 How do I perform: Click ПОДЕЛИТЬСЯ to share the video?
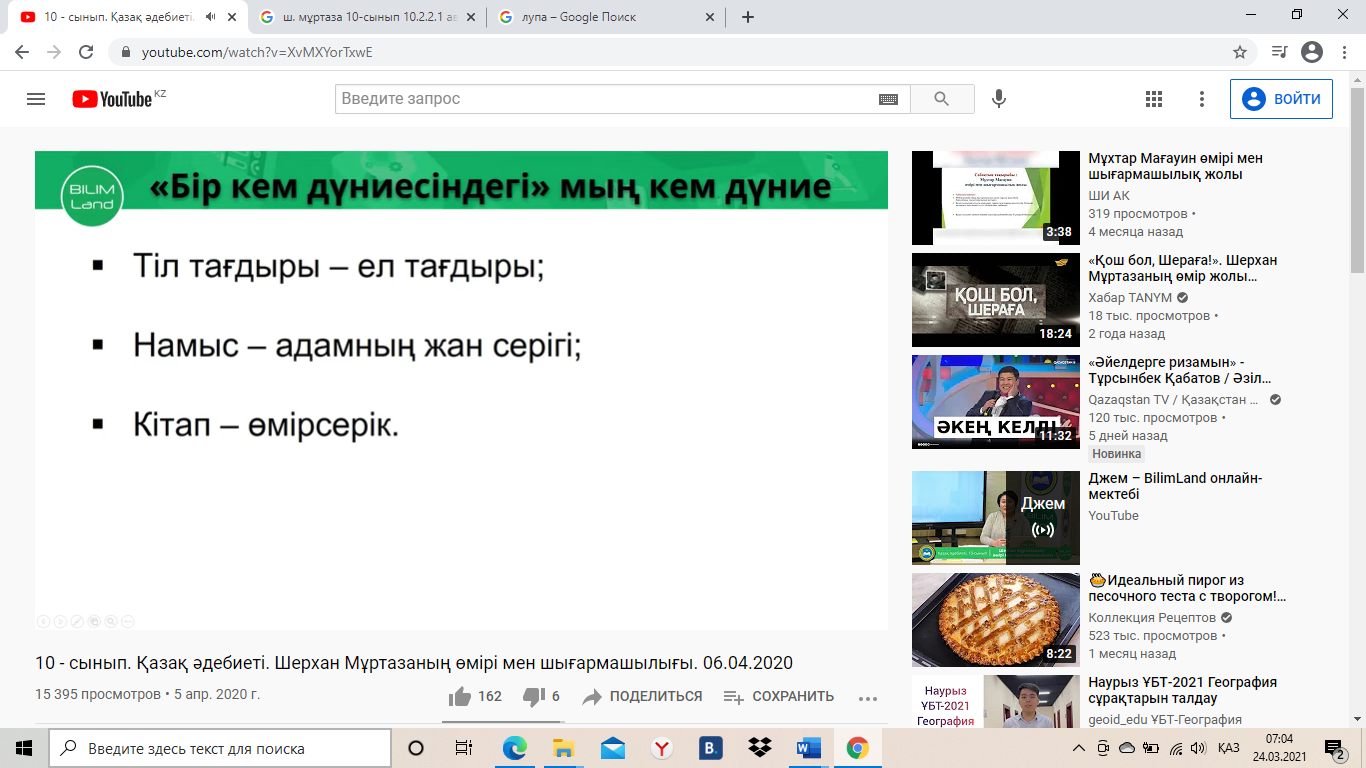pos(643,696)
